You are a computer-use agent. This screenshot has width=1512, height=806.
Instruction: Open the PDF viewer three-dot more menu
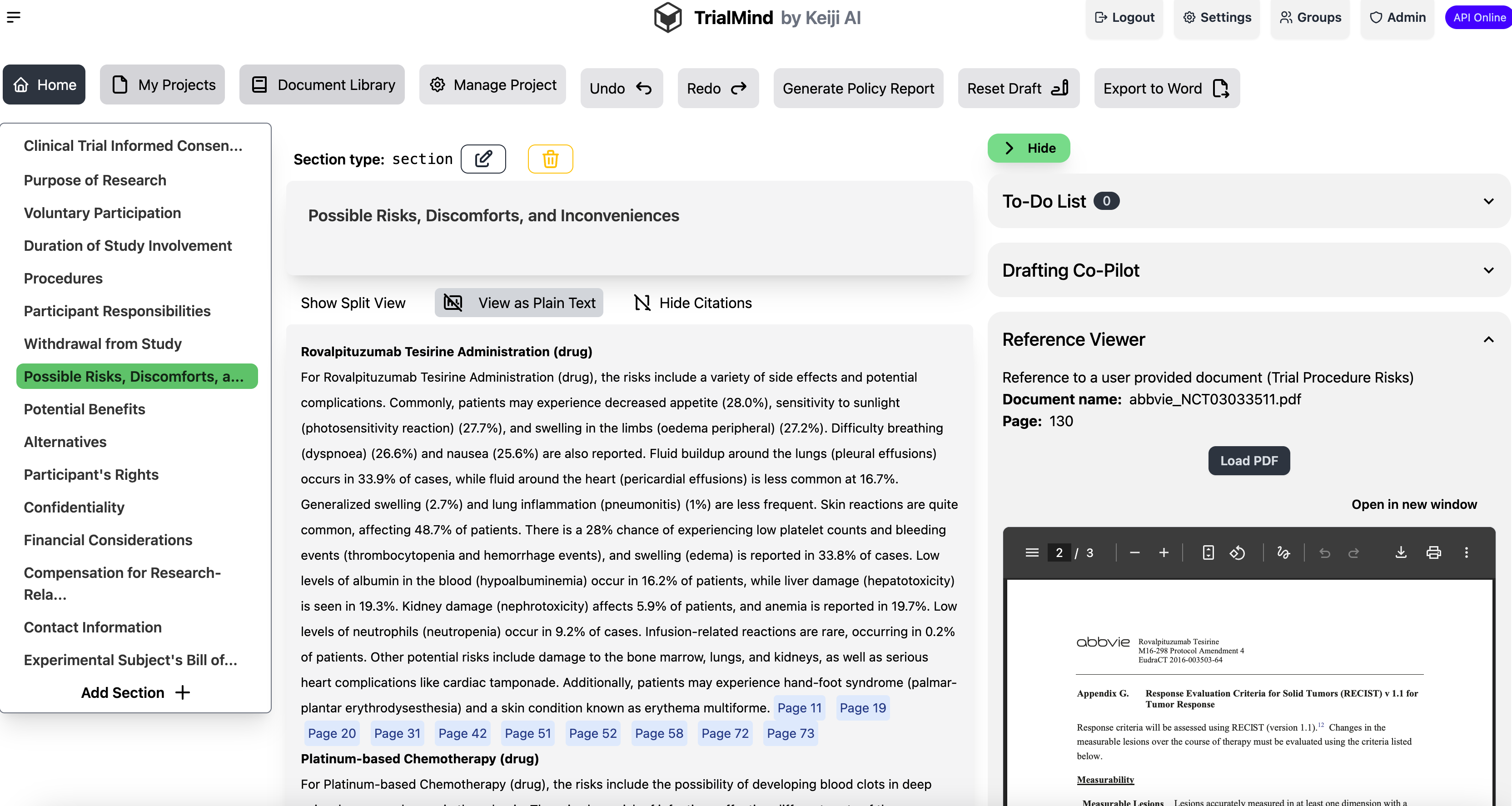click(1466, 552)
